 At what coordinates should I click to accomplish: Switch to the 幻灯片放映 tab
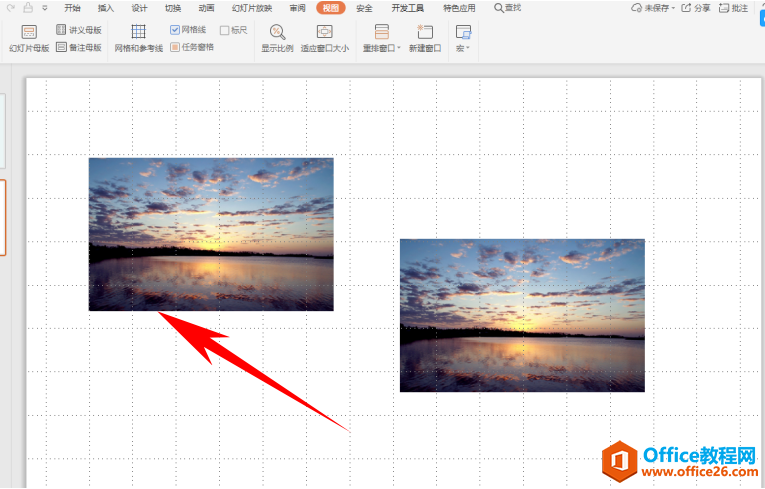point(251,8)
